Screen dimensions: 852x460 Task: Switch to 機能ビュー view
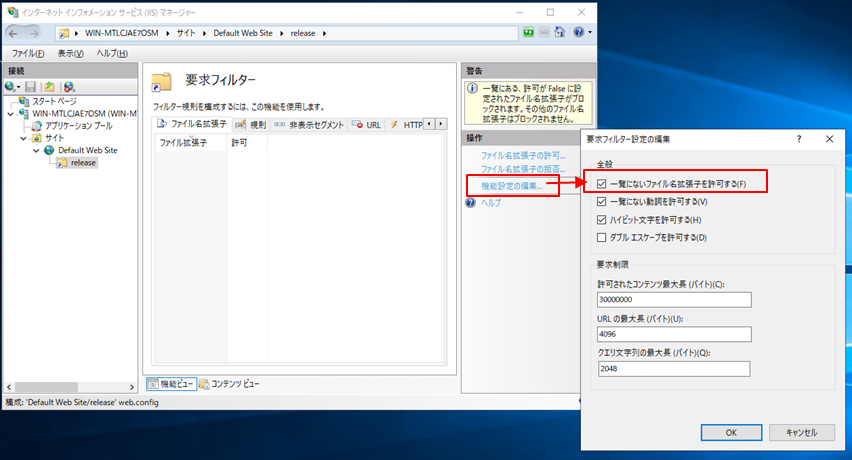171,384
